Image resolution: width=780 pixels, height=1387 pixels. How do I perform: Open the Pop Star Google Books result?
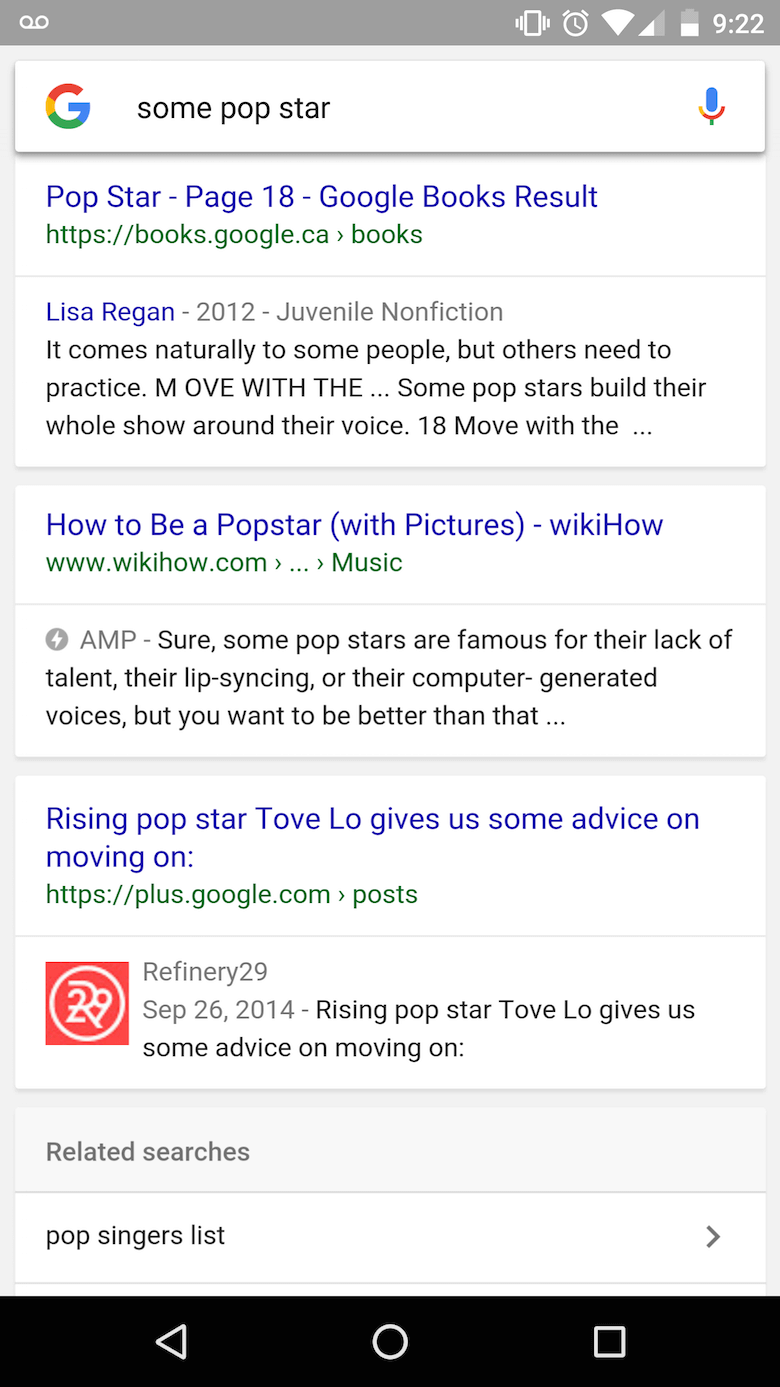320,196
